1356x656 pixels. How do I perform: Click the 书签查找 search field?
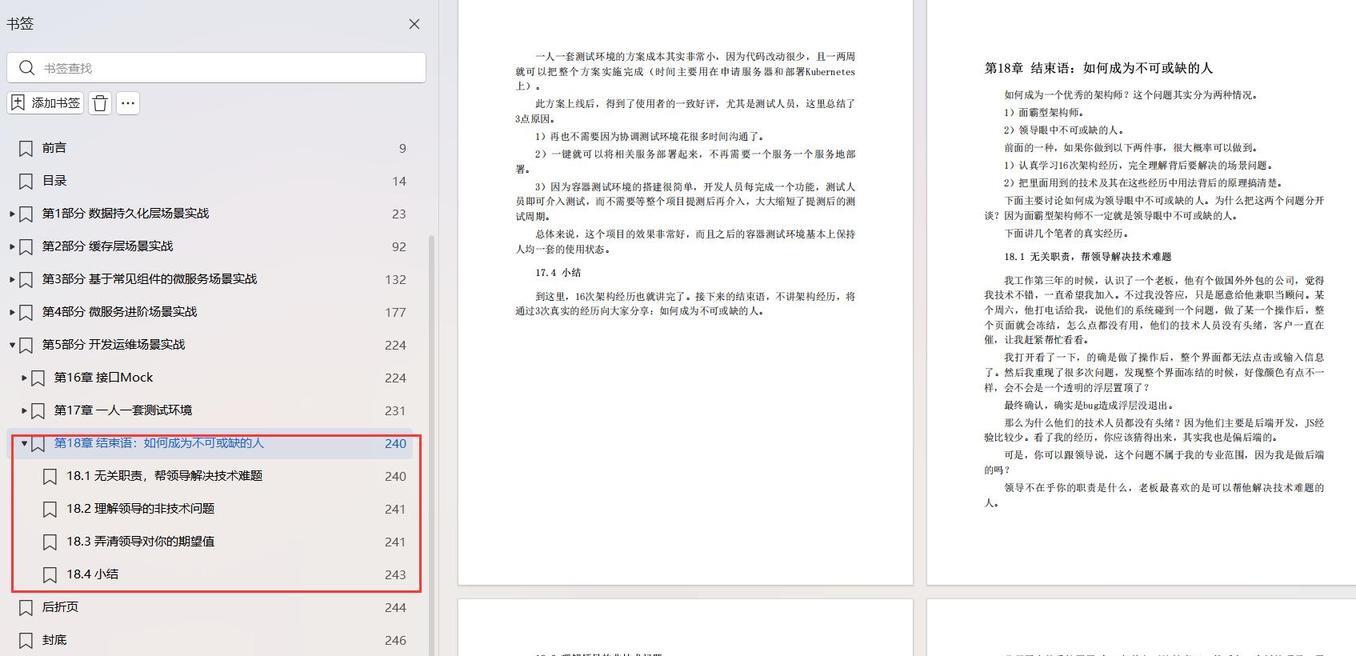216,68
